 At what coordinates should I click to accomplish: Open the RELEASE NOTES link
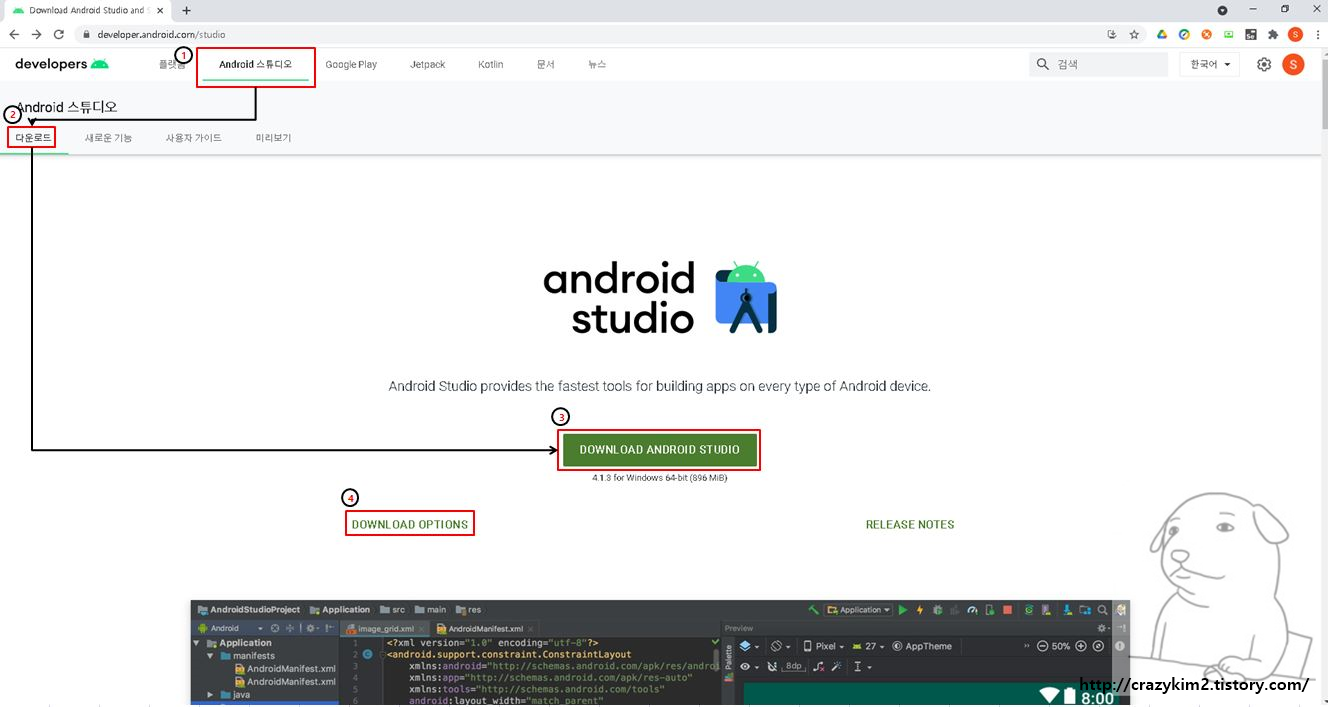pos(910,524)
